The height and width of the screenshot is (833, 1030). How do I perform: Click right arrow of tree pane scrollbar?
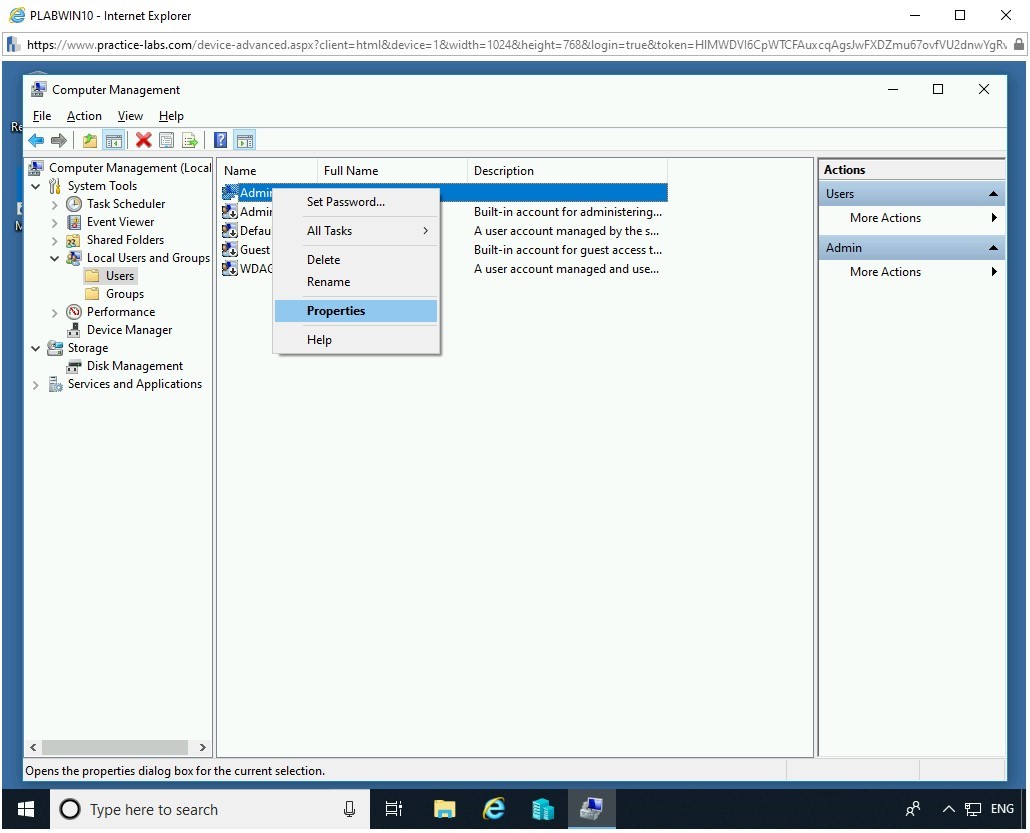[x=202, y=747]
